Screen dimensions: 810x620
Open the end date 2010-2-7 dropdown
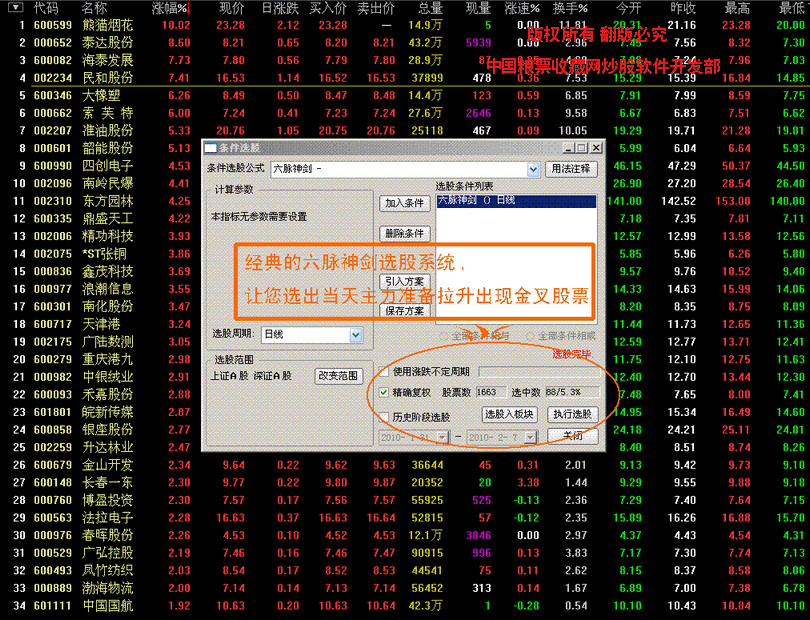531,438
